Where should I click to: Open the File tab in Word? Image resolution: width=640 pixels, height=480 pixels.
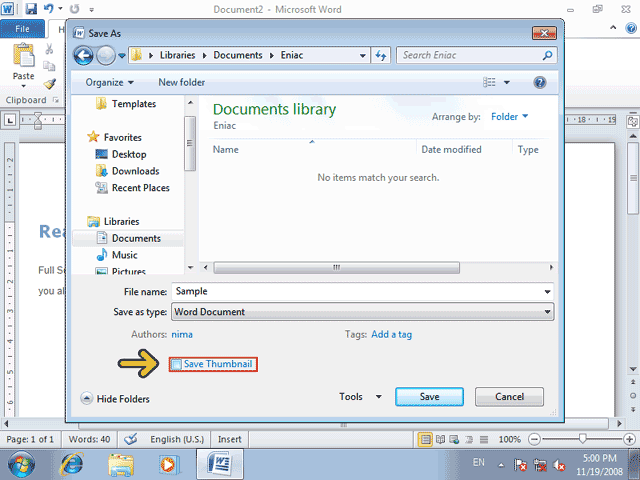point(22,29)
